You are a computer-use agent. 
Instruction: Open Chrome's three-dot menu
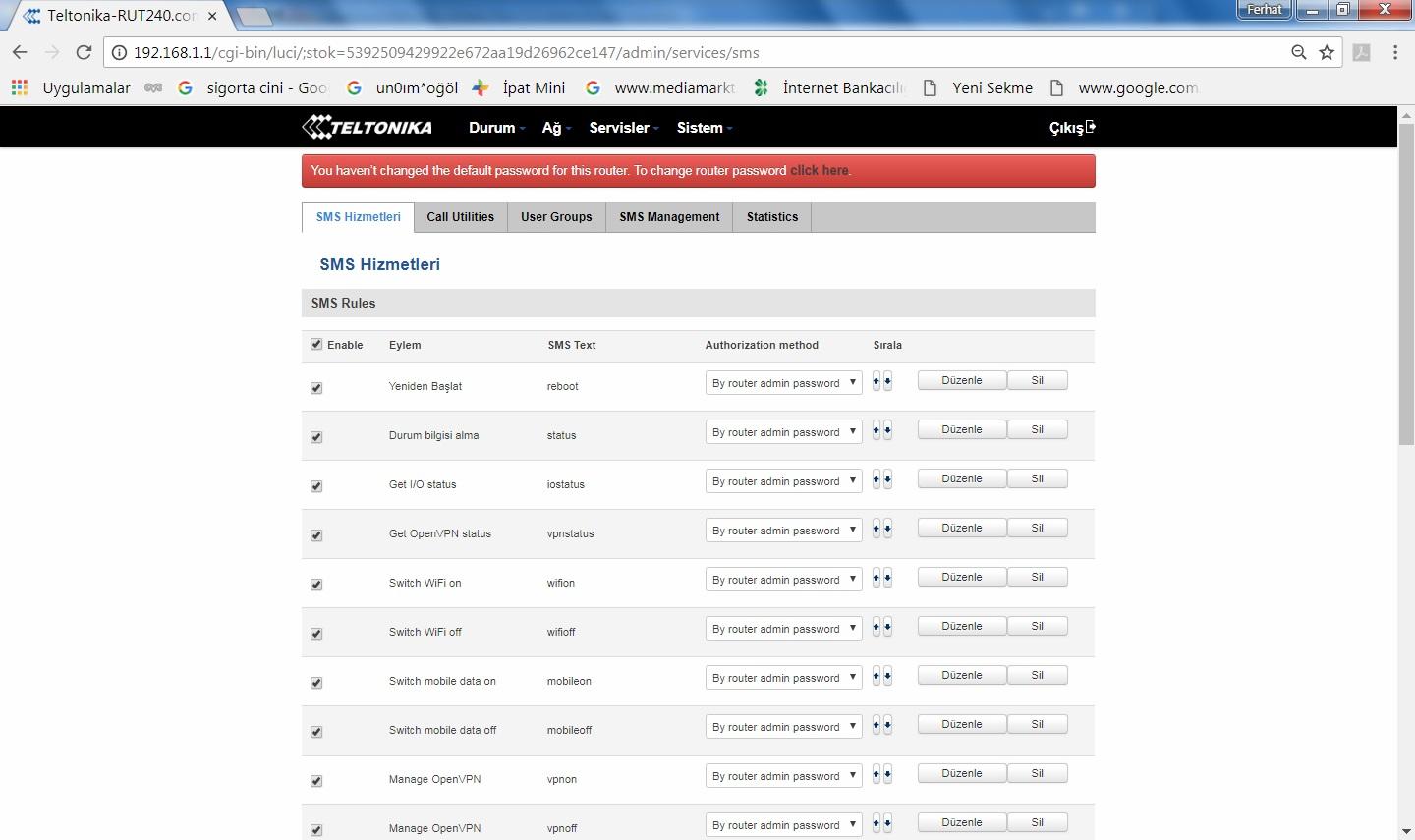click(1395, 53)
